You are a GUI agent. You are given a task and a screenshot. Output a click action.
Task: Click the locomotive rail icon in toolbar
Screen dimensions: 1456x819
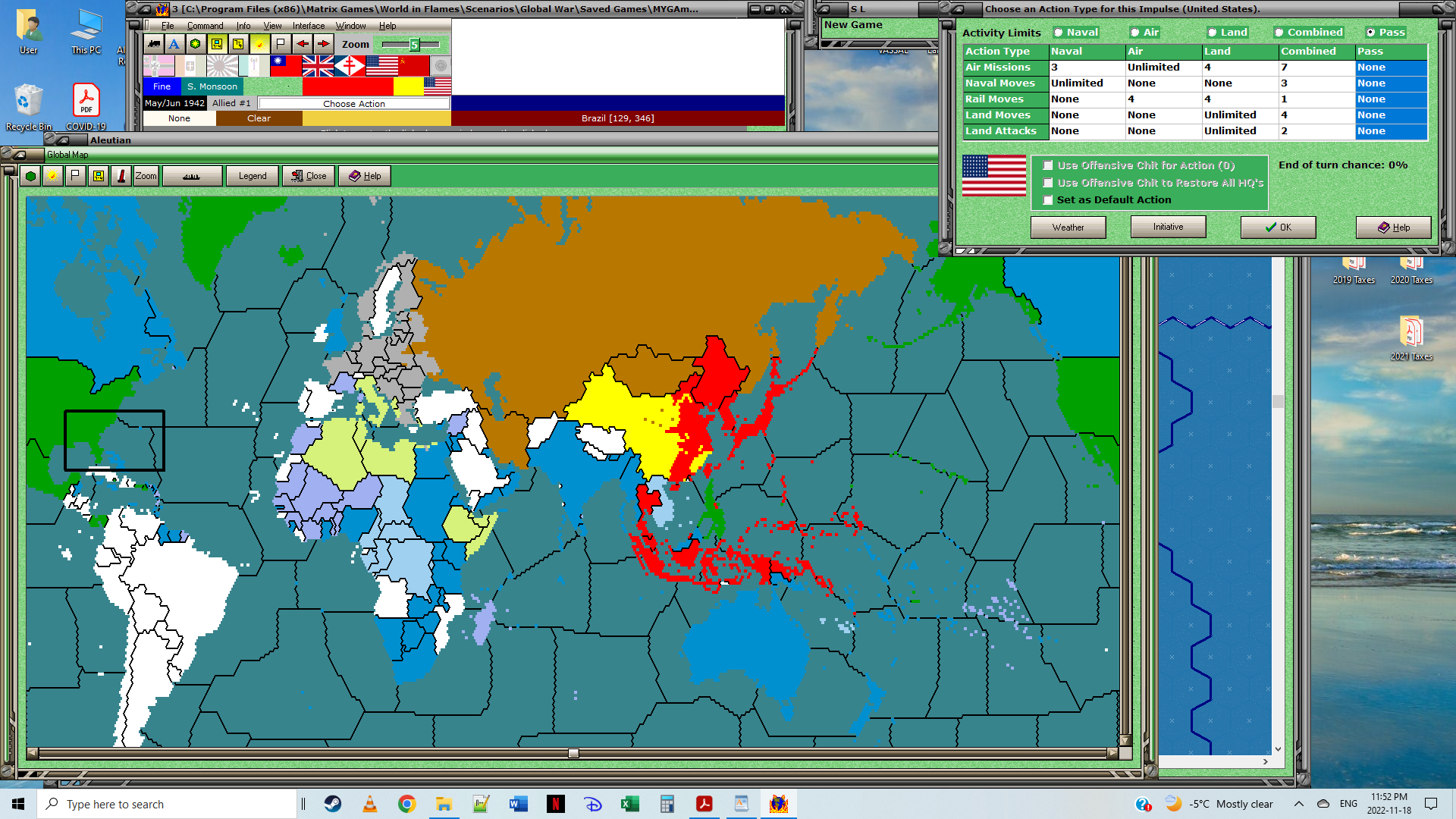pos(154,44)
